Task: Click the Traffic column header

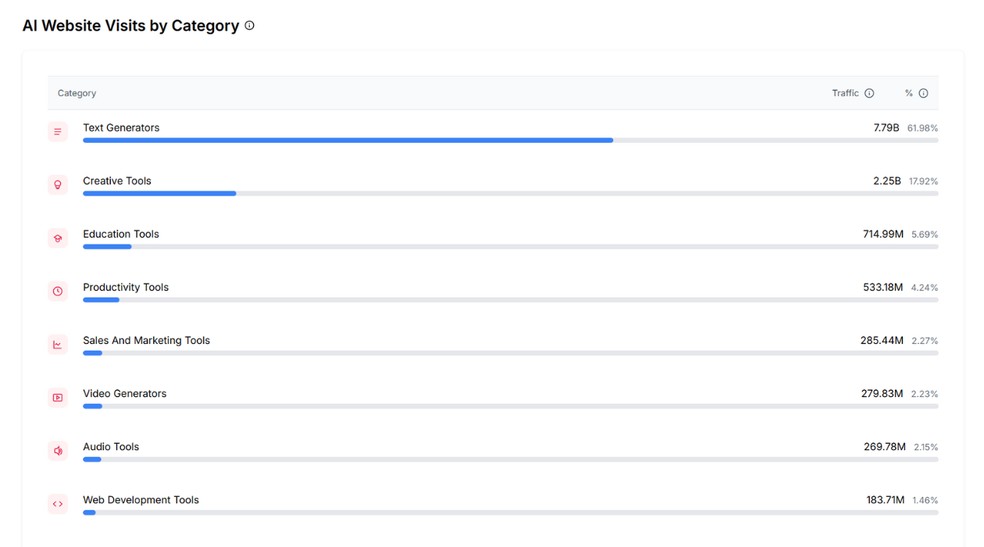Action: pos(845,93)
